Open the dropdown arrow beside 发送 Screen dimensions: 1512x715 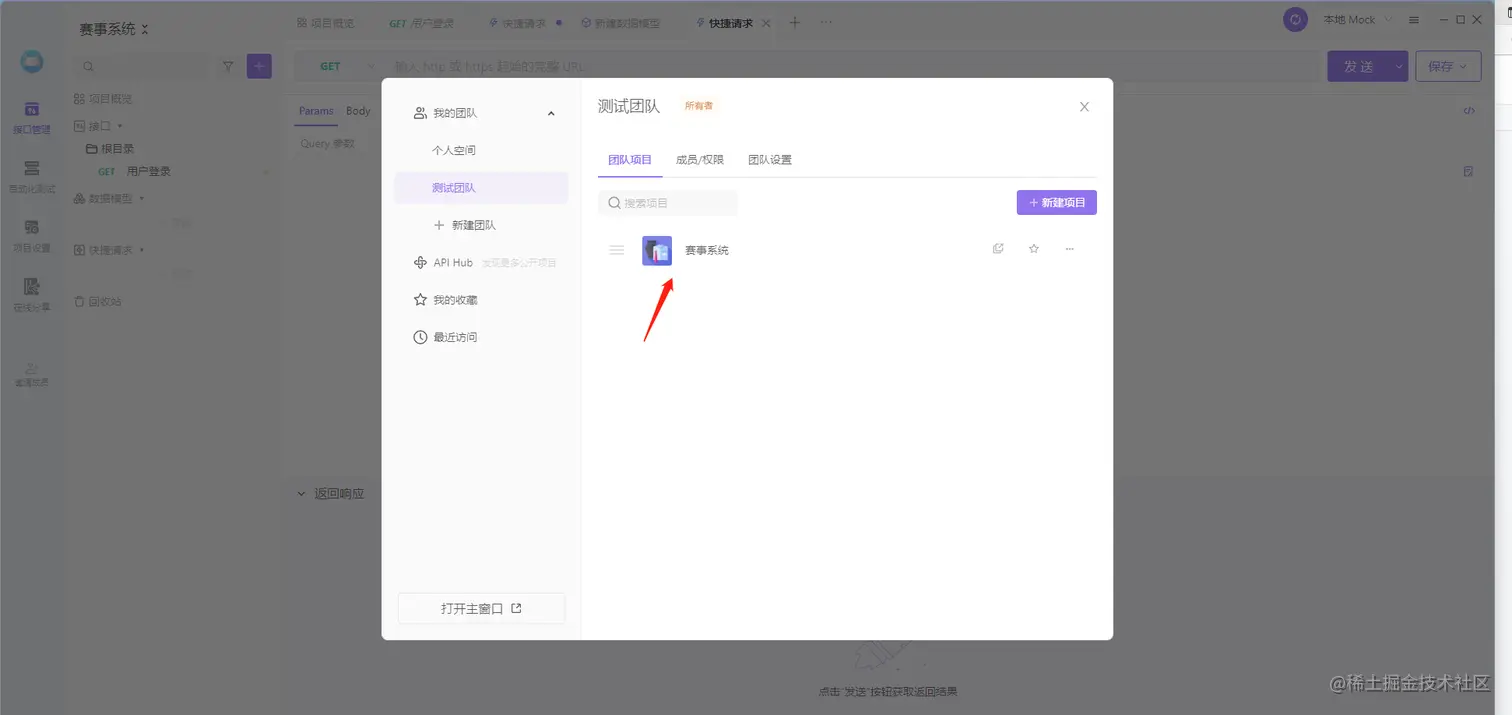click(1399, 66)
